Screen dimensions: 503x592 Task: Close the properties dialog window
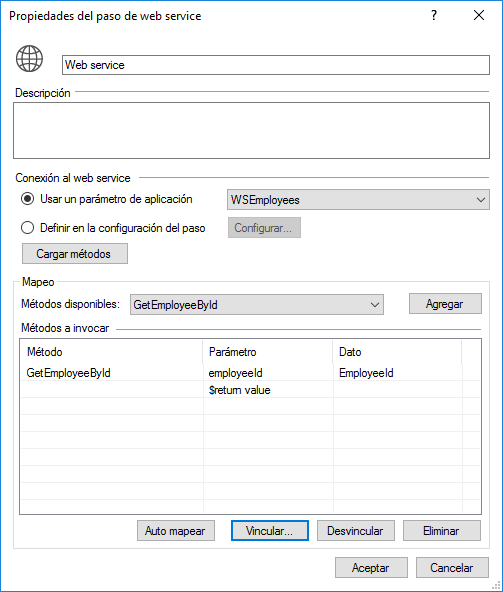pos(479,15)
